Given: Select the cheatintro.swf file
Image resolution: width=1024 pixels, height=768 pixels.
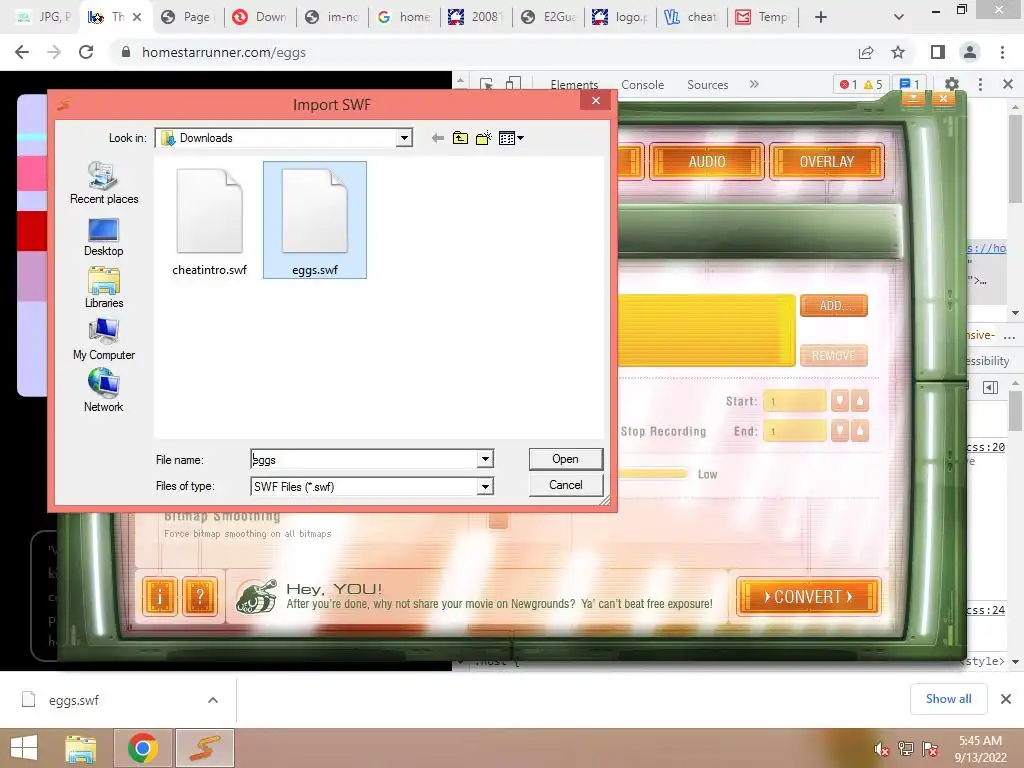Looking at the screenshot, I should 210,222.
